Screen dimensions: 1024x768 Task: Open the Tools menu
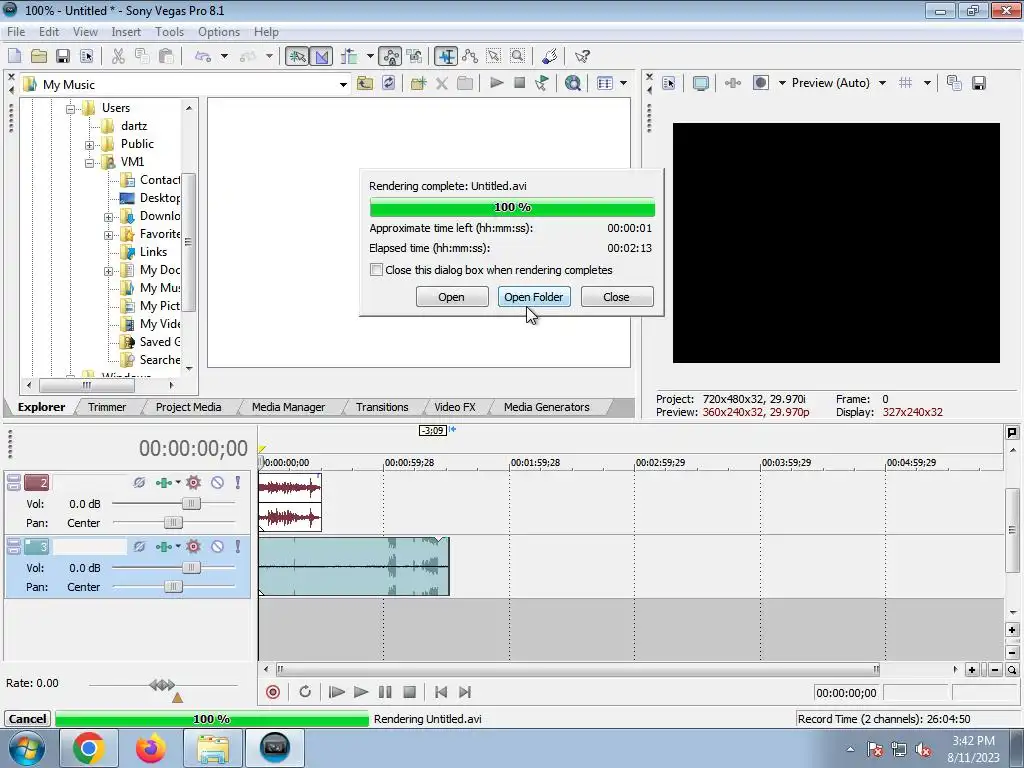[169, 31]
